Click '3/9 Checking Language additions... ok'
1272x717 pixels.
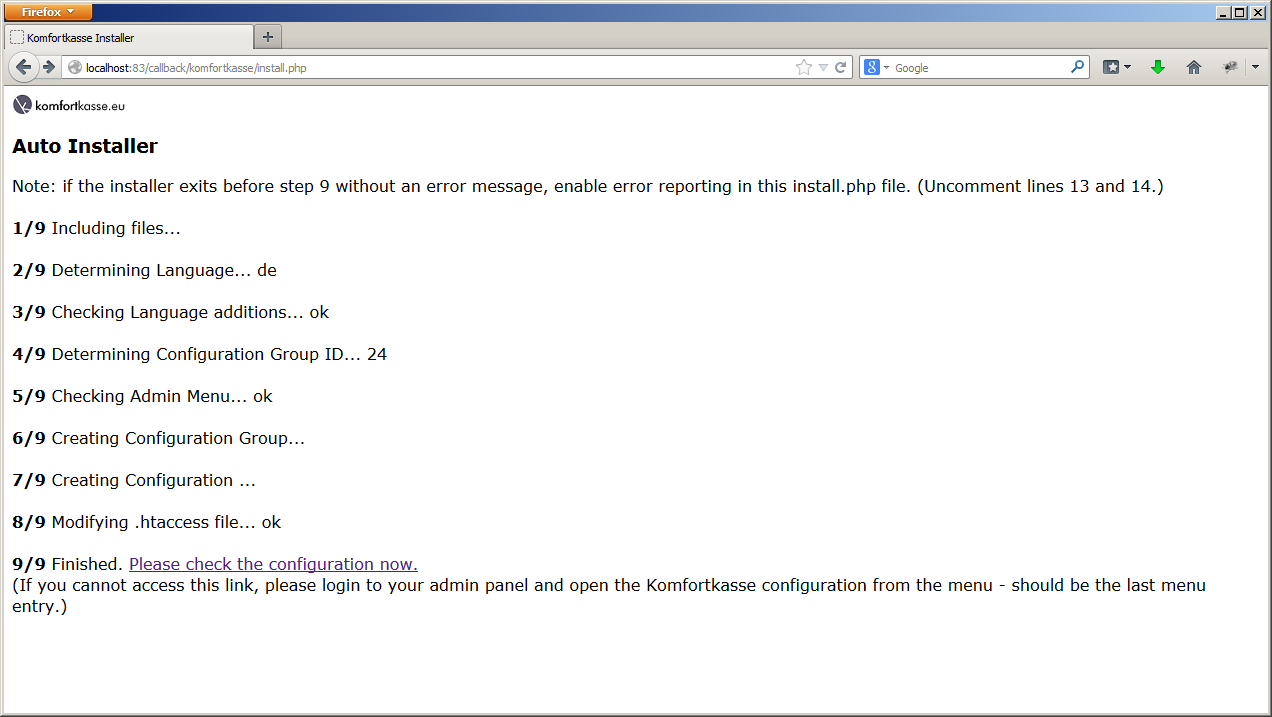(170, 312)
